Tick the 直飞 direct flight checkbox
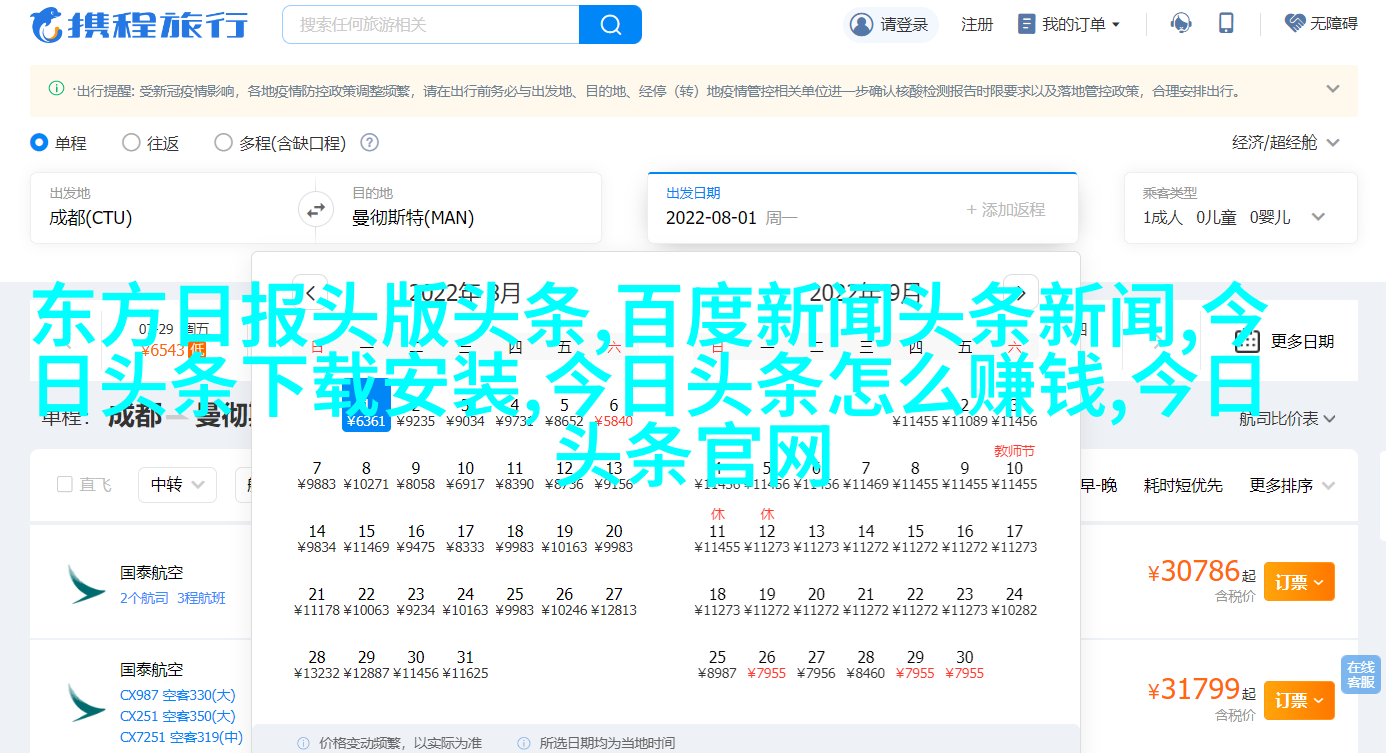 [65, 485]
